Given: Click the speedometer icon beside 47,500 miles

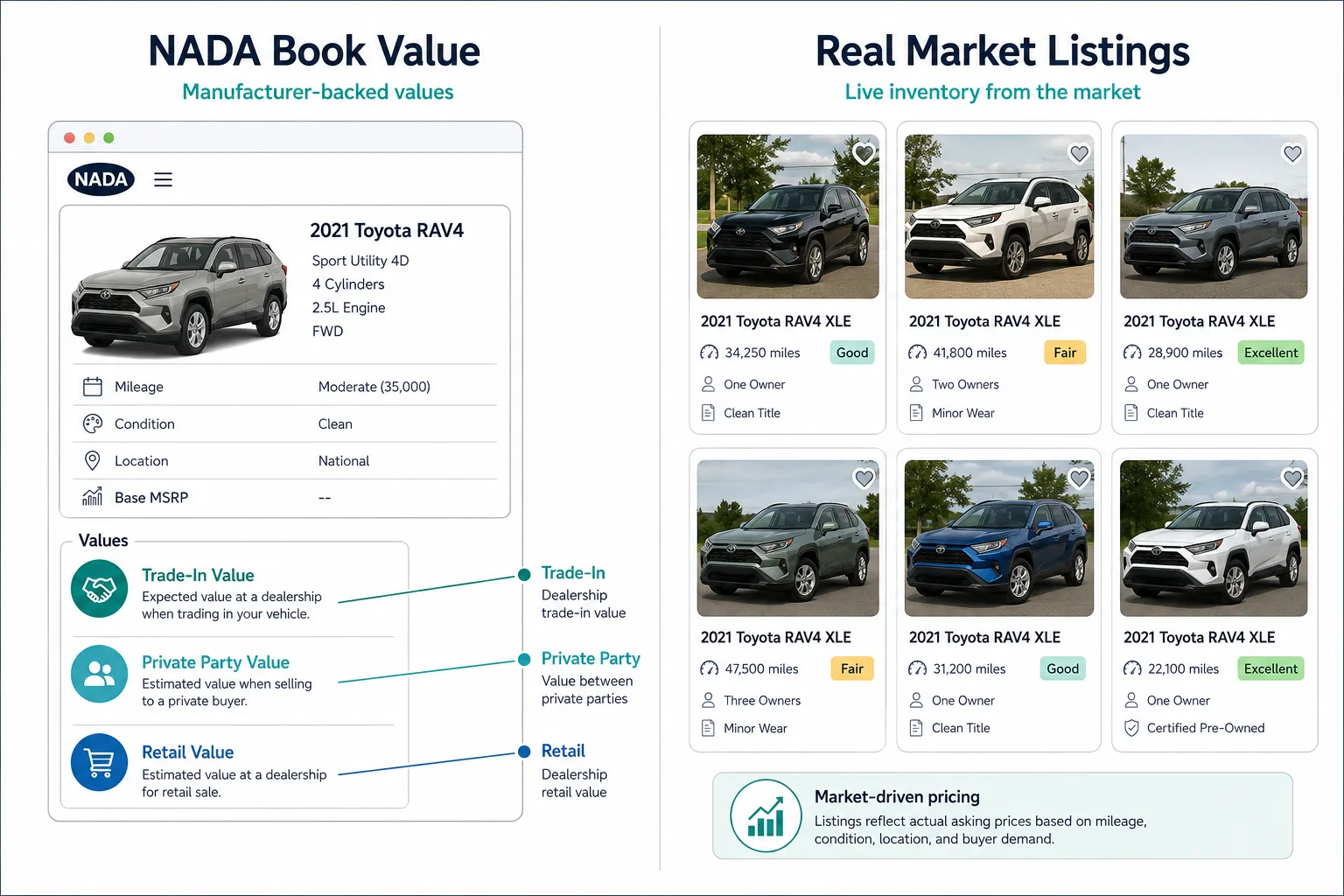Looking at the screenshot, I should (709, 668).
